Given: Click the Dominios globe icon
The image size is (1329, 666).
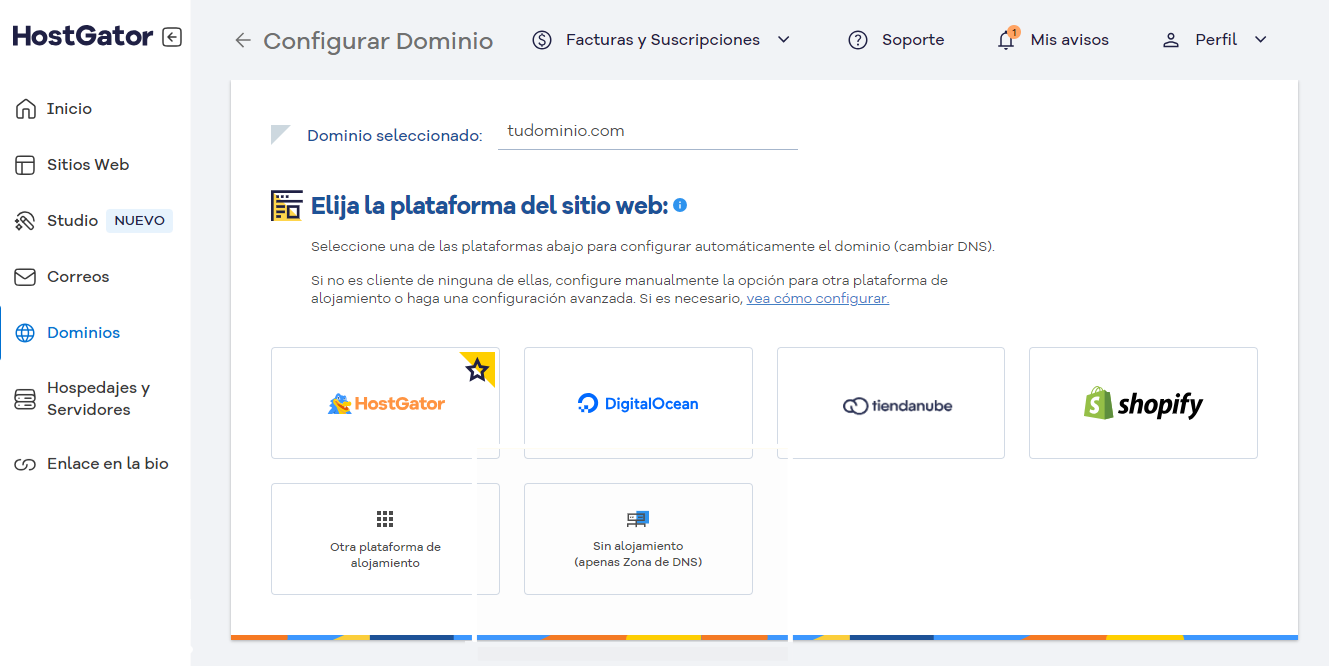Looking at the screenshot, I should 25,333.
